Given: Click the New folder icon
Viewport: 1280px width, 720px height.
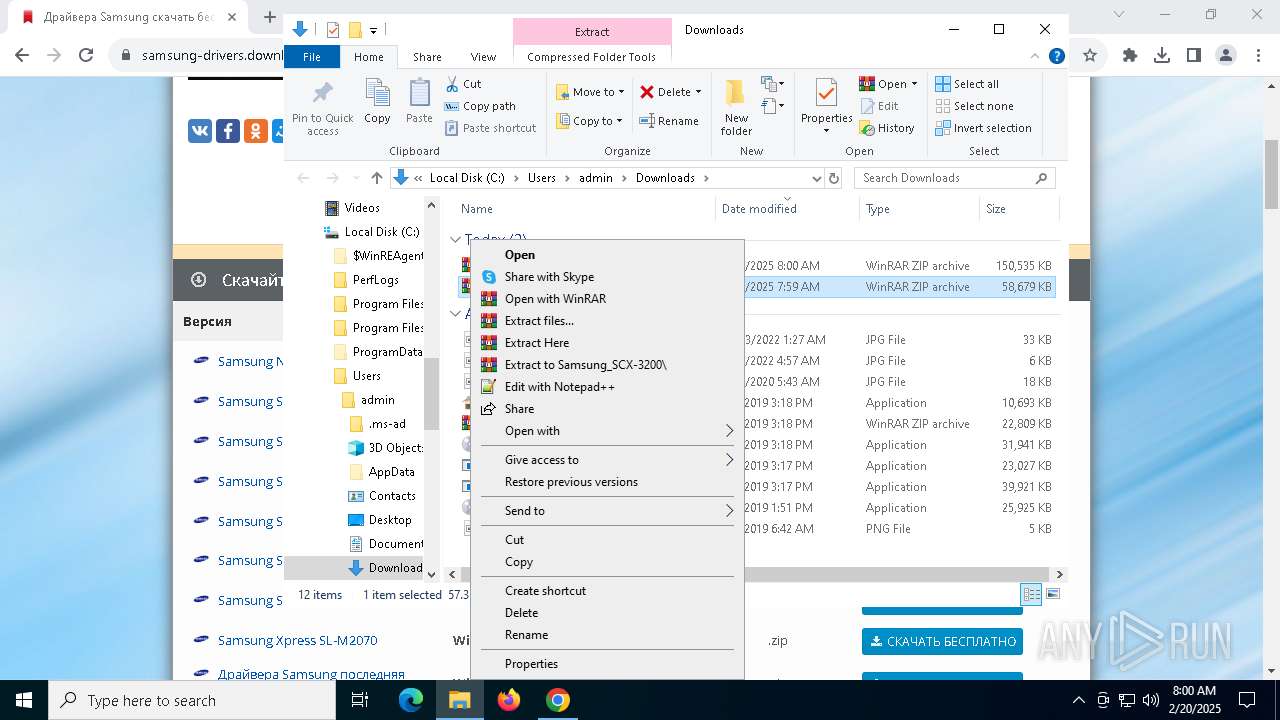Looking at the screenshot, I should tap(736, 93).
